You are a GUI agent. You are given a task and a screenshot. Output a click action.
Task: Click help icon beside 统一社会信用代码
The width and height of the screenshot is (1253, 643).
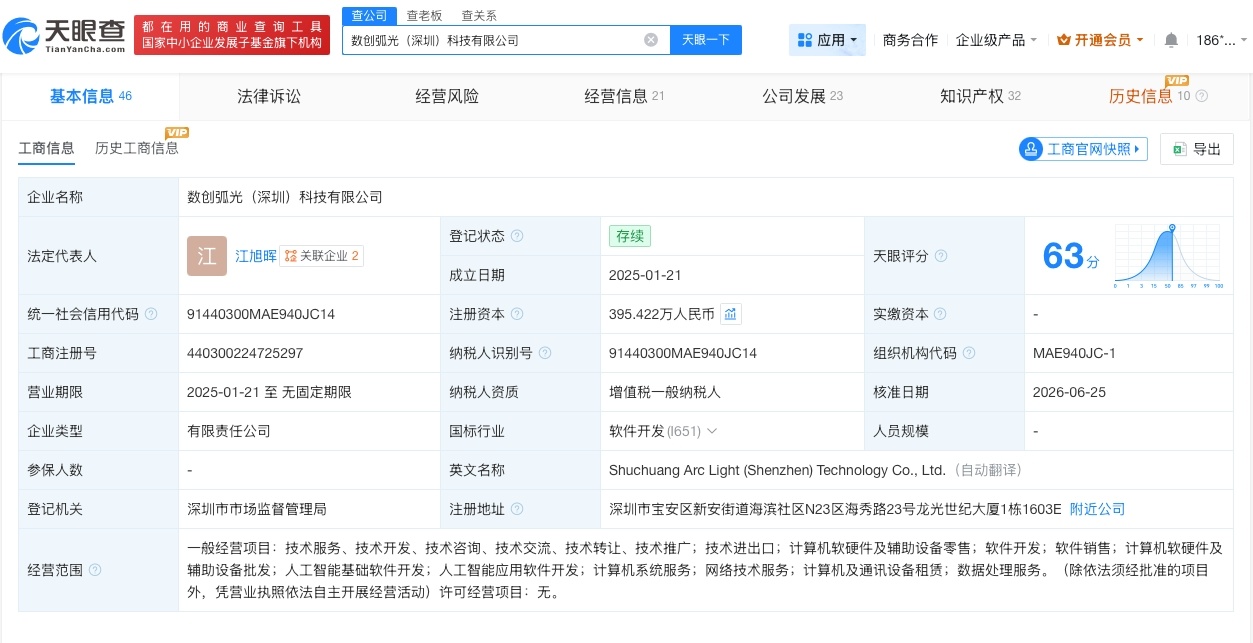[151, 314]
